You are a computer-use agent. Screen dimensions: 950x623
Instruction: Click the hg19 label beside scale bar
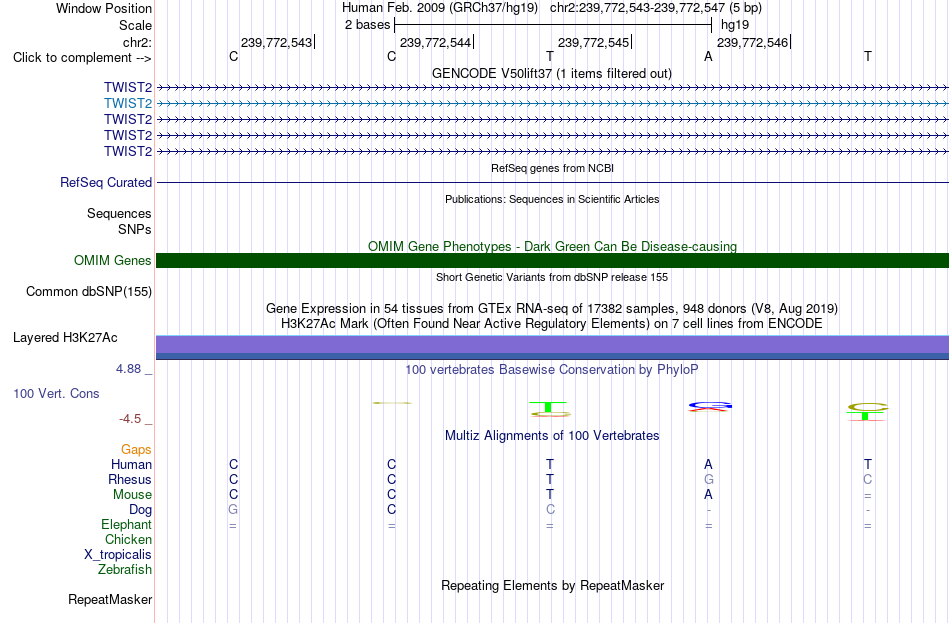tap(735, 25)
